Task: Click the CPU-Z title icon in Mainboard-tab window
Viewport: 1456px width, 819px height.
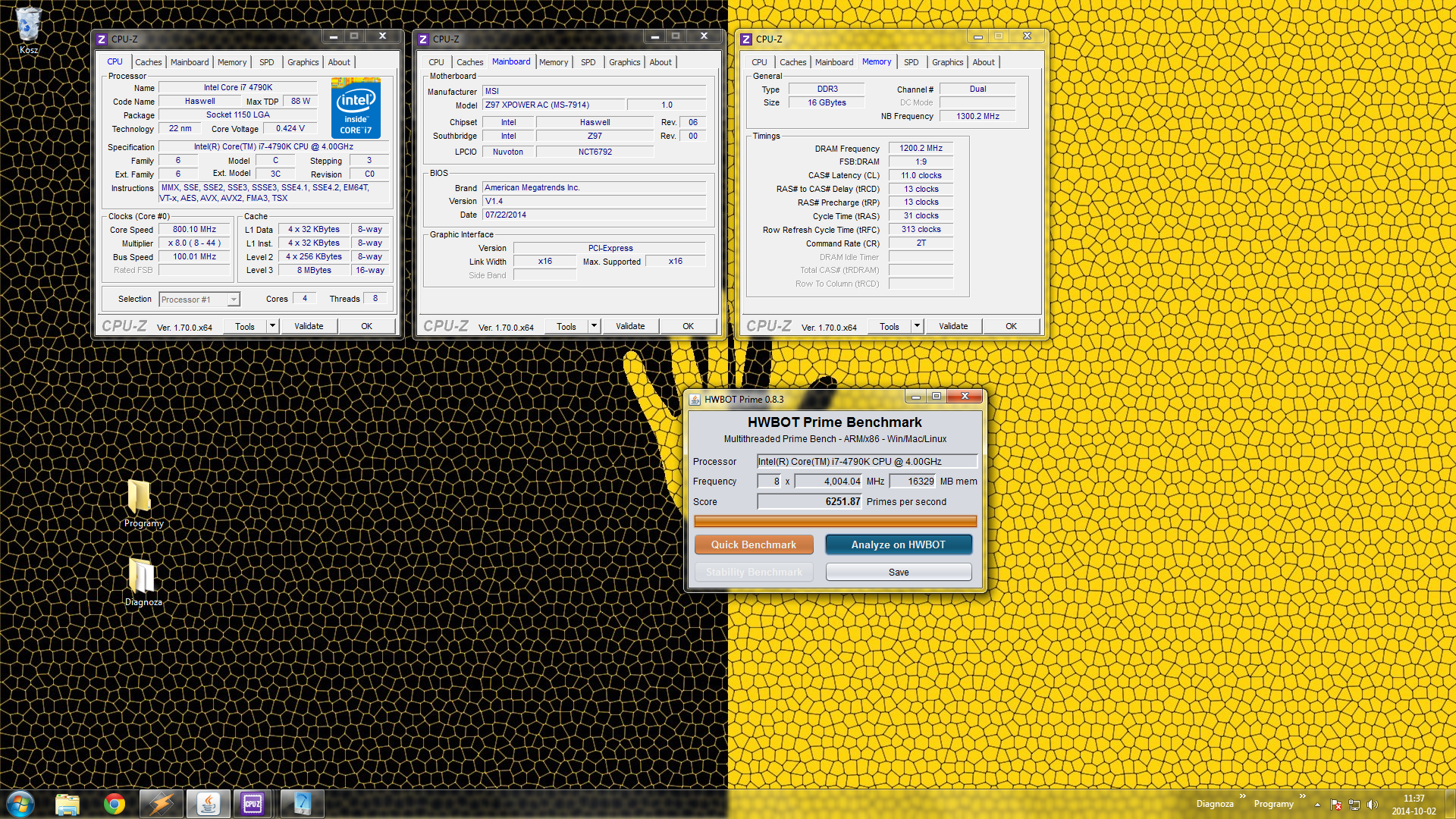Action: (x=423, y=39)
